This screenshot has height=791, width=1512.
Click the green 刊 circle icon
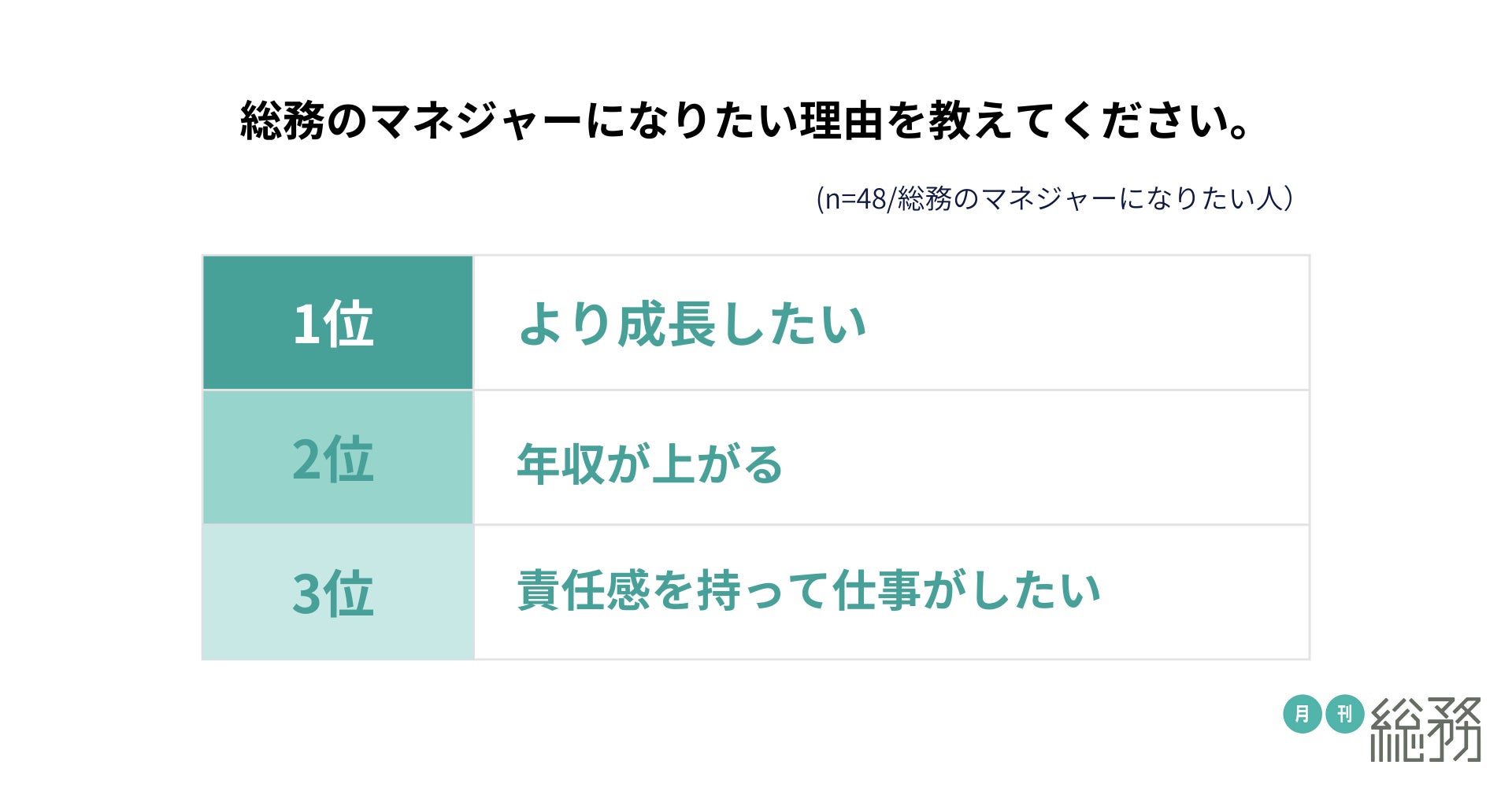click(x=1345, y=714)
